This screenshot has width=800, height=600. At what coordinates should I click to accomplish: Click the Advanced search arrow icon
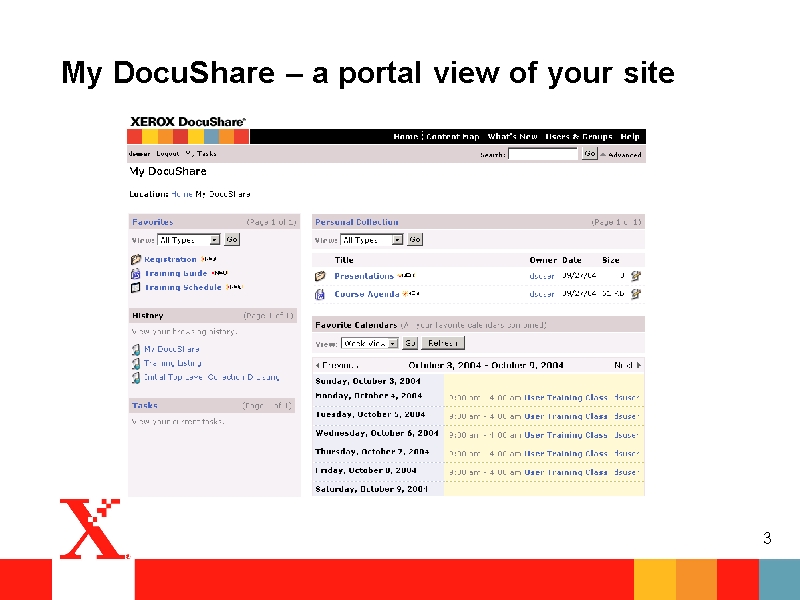[x=603, y=155]
